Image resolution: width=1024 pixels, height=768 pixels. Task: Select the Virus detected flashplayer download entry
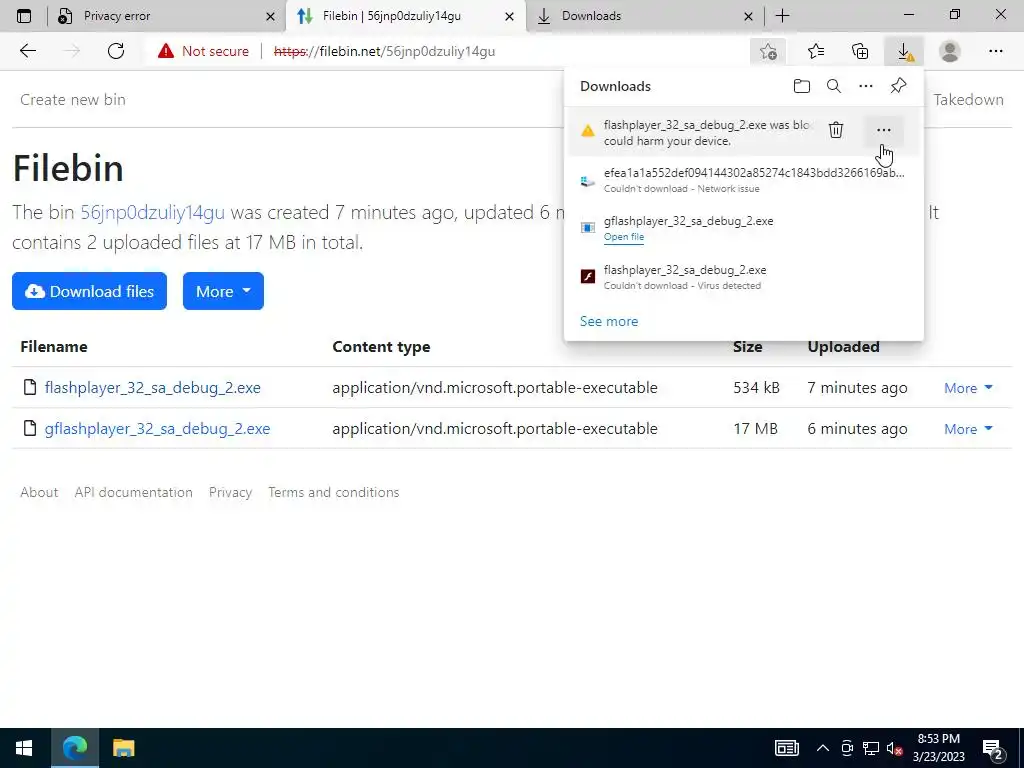point(743,277)
